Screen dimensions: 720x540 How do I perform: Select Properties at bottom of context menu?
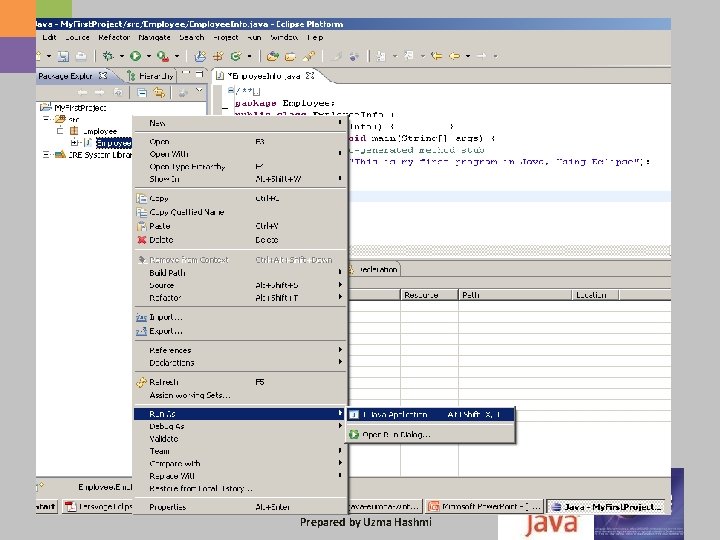pyautogui.click(x=240, y=507)
